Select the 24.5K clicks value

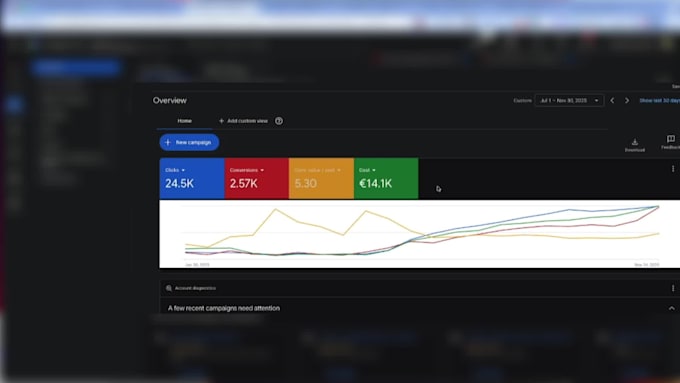[x=179, y=183]
